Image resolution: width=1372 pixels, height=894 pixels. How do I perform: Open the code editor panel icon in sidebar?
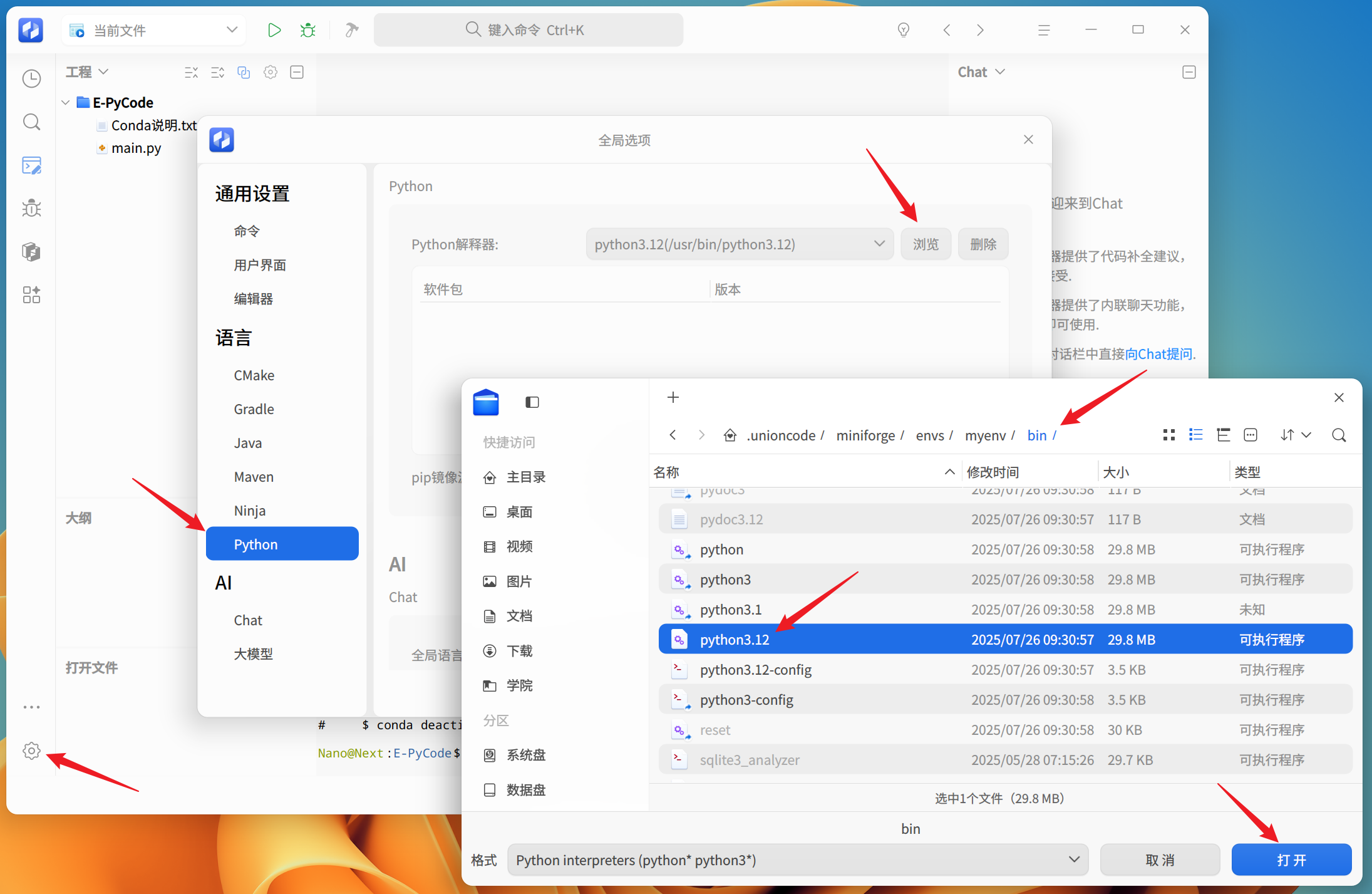point(31,165)
